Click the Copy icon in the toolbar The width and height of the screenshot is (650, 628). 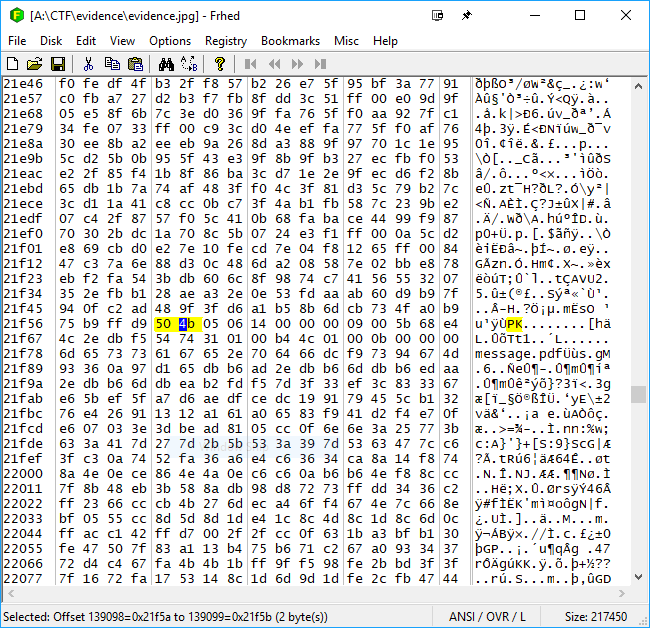(110, 64)
